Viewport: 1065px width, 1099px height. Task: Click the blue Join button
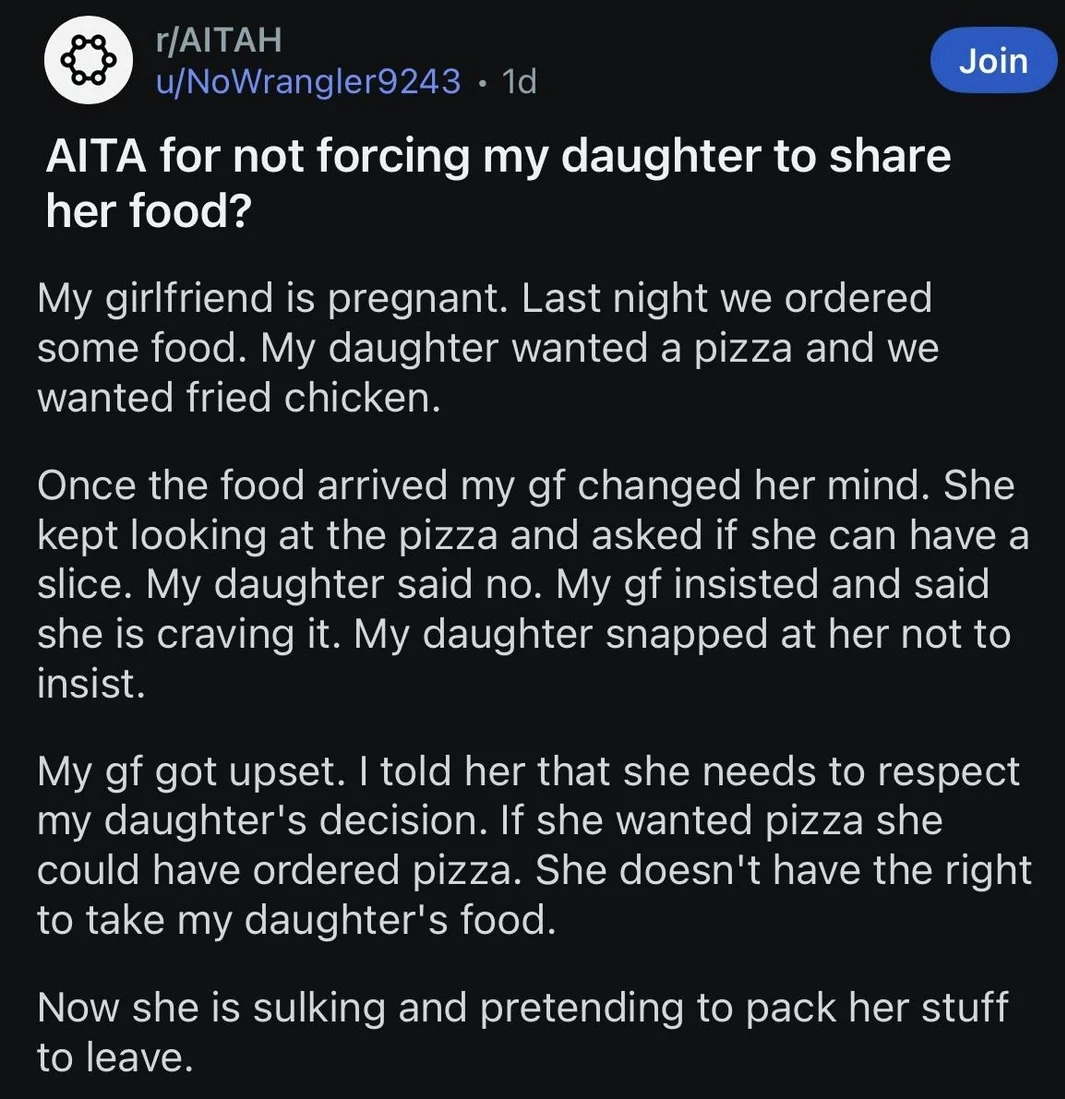click(x=993, y=60)
